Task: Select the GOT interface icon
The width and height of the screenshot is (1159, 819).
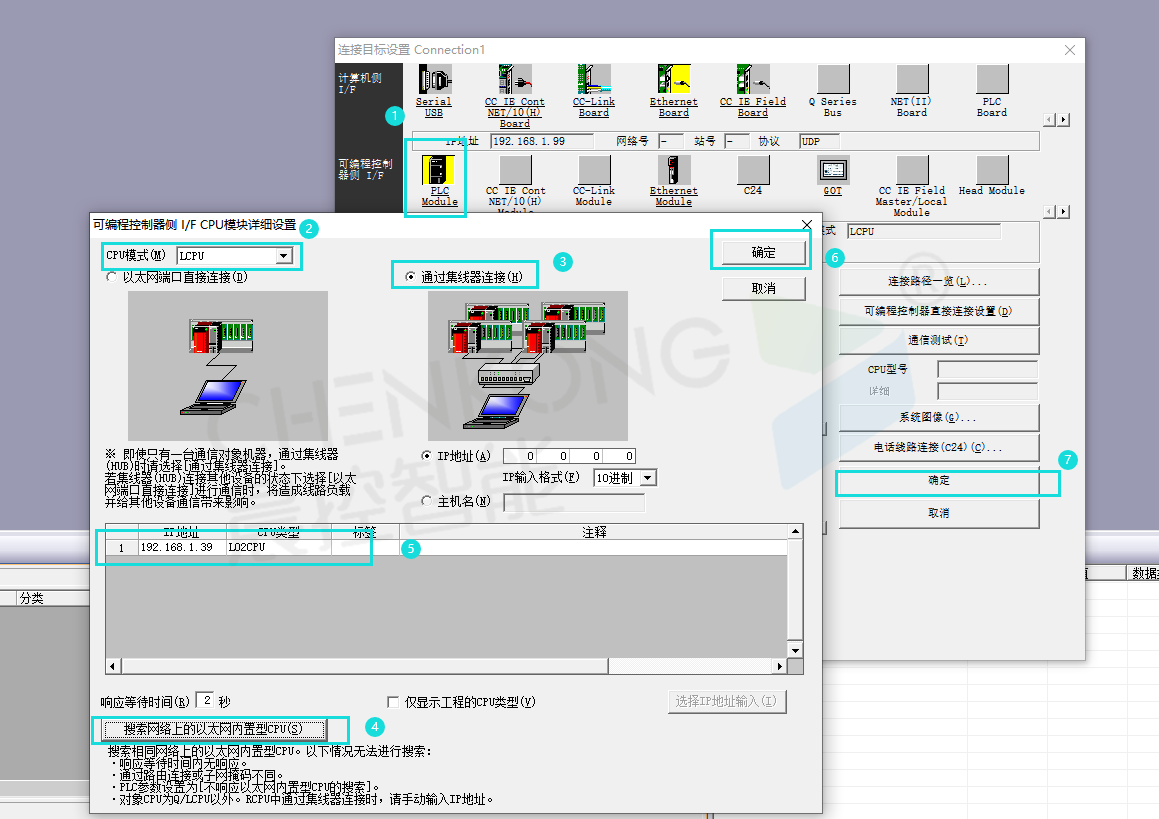Action: (x=832, y=169)
